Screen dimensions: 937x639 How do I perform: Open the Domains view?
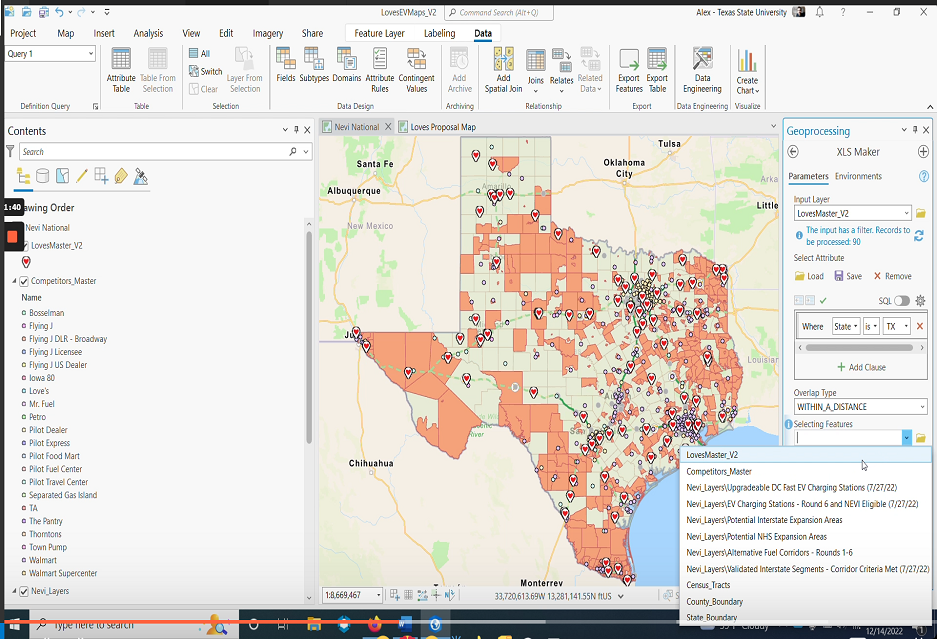347,65
